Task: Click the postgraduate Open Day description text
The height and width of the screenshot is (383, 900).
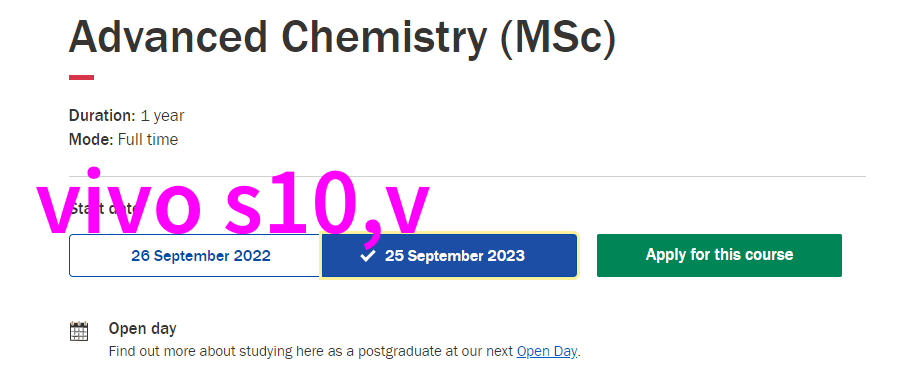Action: tap(344, 351)
